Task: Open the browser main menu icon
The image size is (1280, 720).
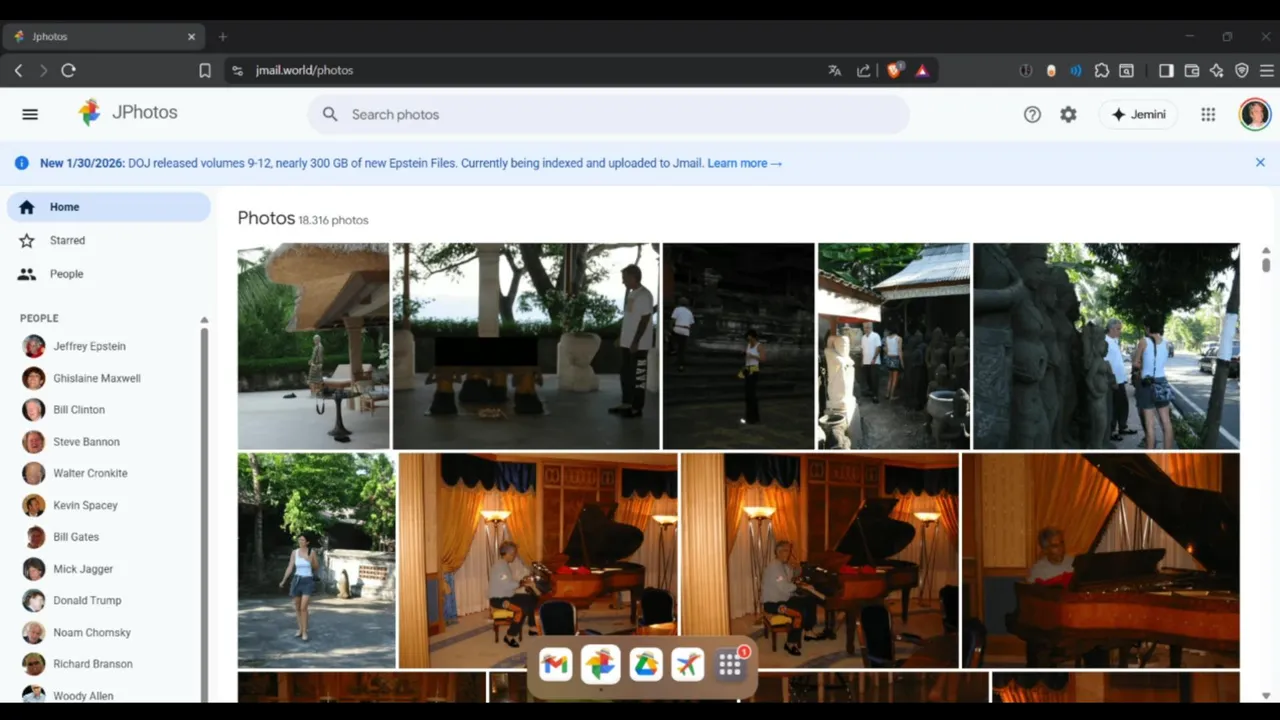Action: [1267, 70]
